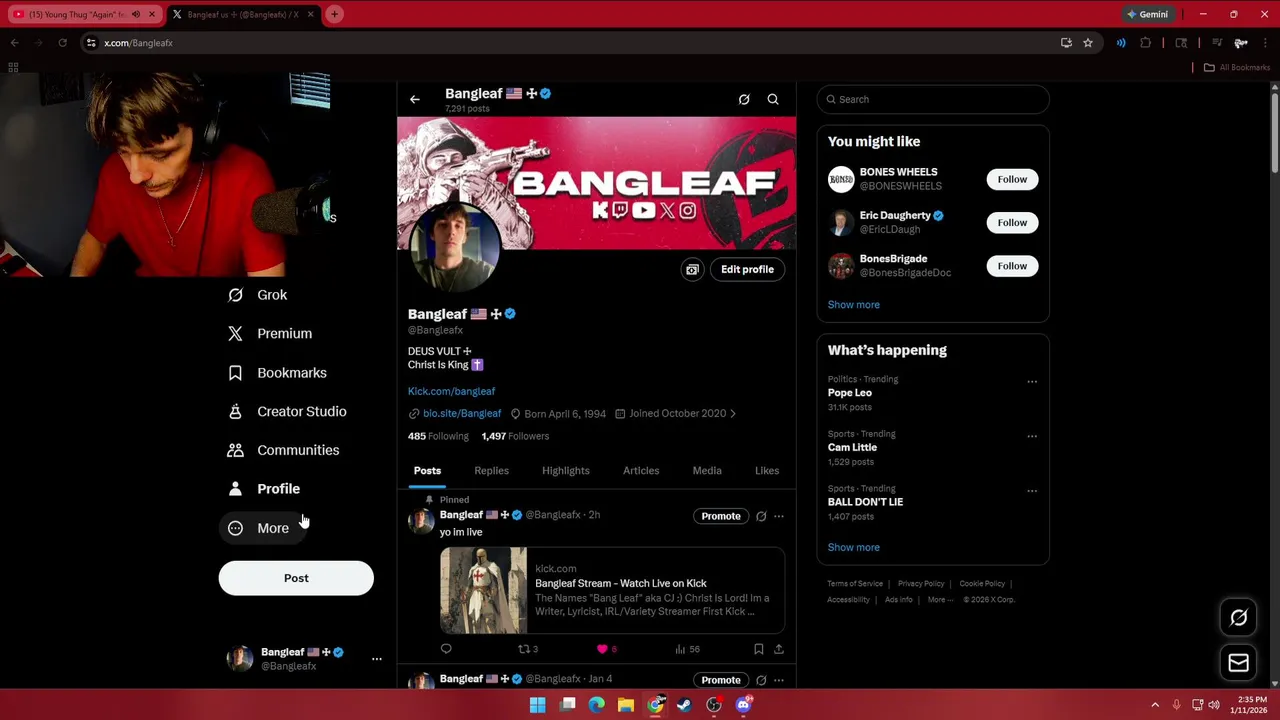Screen dimensions: 1280x720
Task: View the 485 Following list
Action: [x=438, y=436]
